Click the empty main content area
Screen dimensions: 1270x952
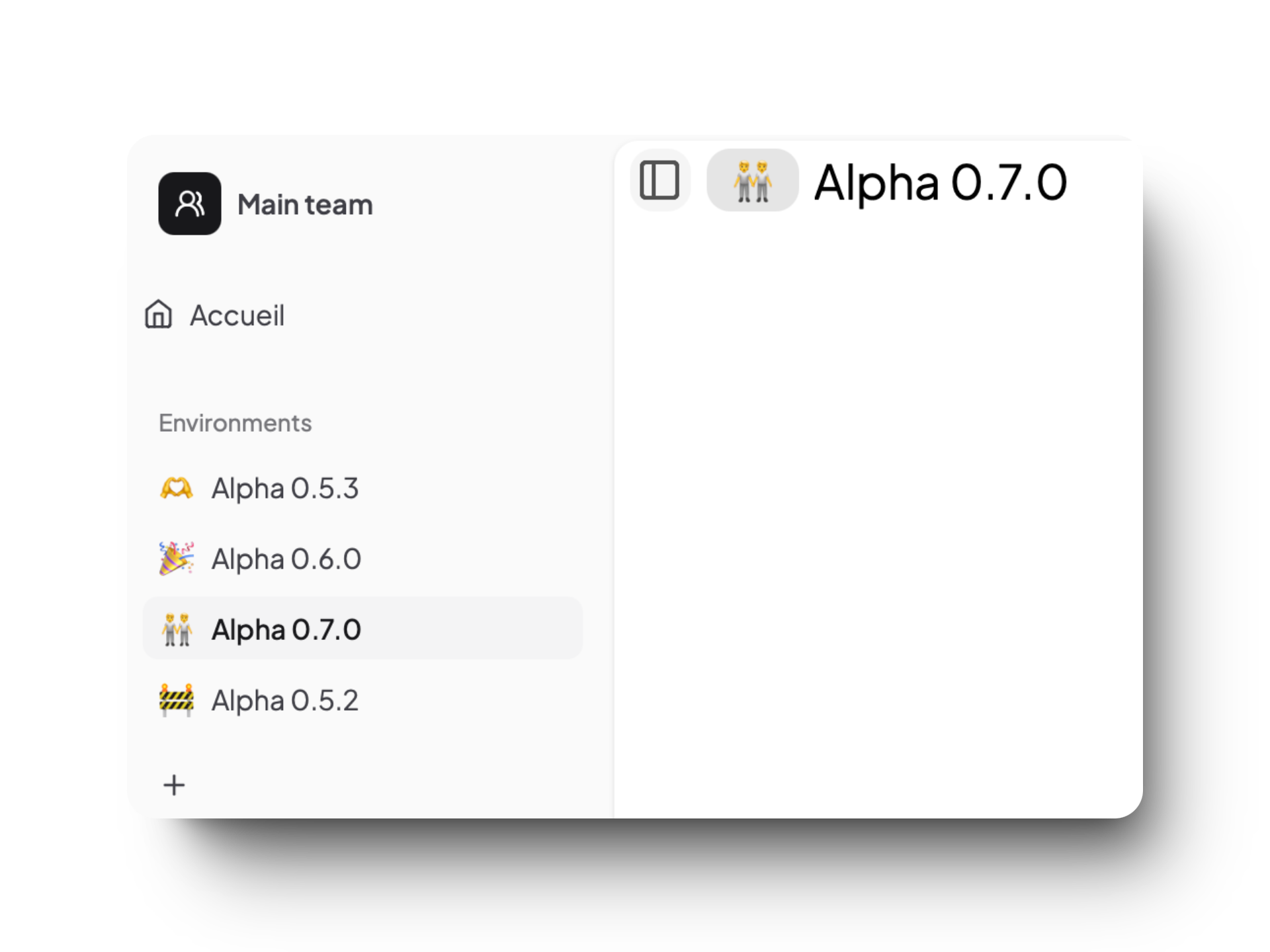tap(878, 516)
